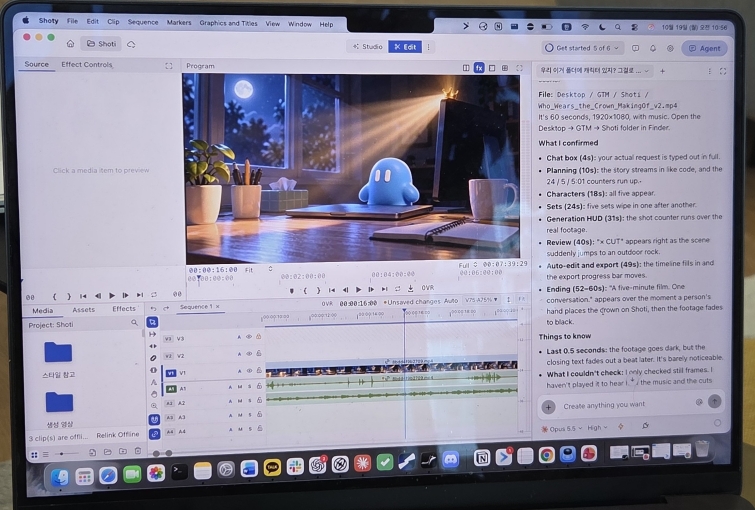
Task: Switch to Effect Controls tab
Action: 87,65
